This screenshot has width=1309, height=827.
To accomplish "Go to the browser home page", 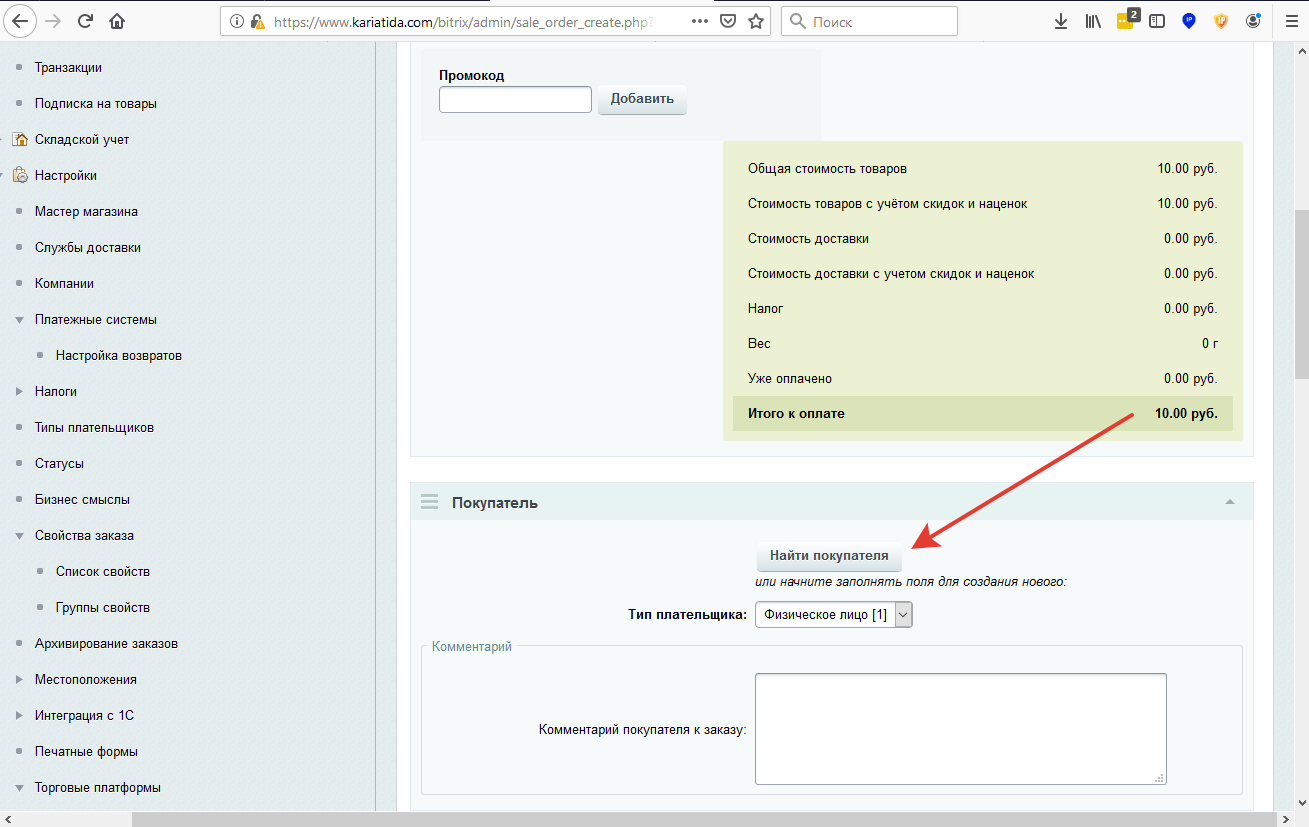I will pyautogui.click(x=117, y=21).
